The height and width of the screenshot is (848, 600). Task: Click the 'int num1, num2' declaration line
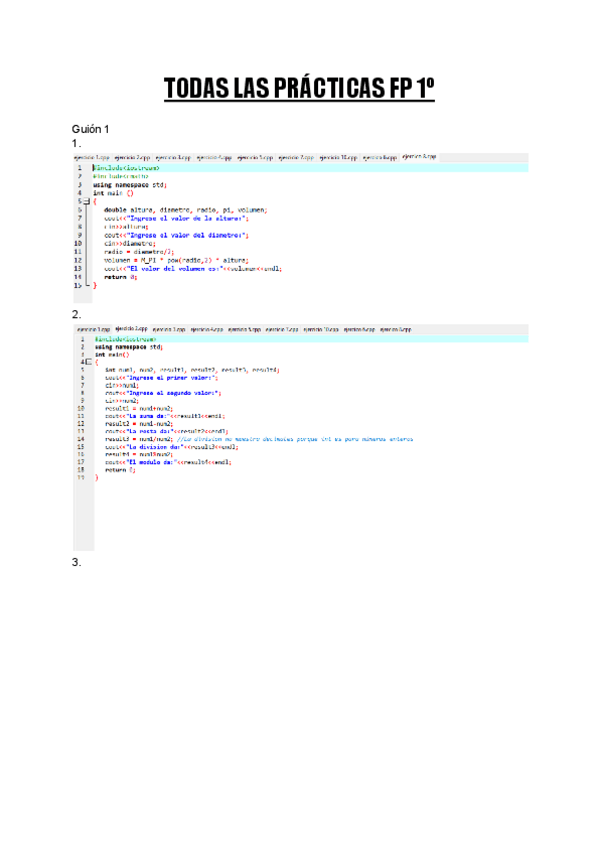click(192, 370)
